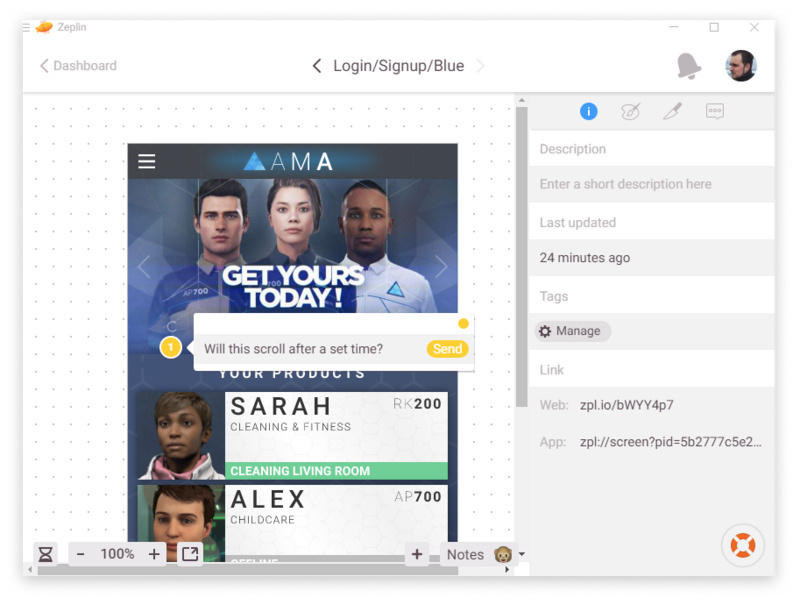The height and width of the screenshot is (605, 800).
Task: Click the monkey emoji icon
Action: click(x=503, y=554)
